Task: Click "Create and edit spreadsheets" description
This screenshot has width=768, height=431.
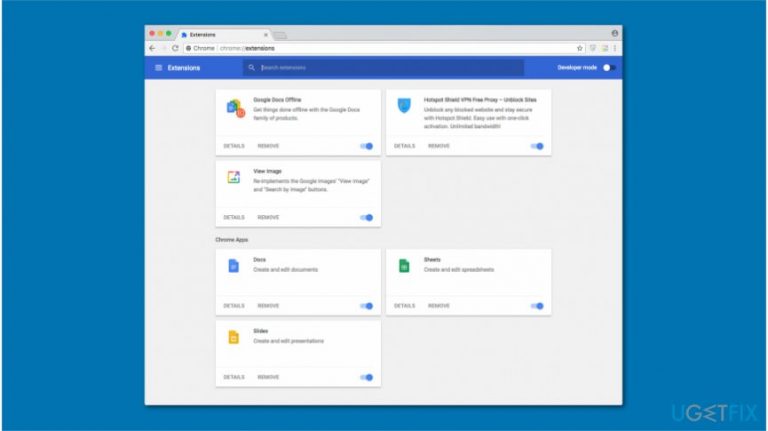Action: pos(459,270)
